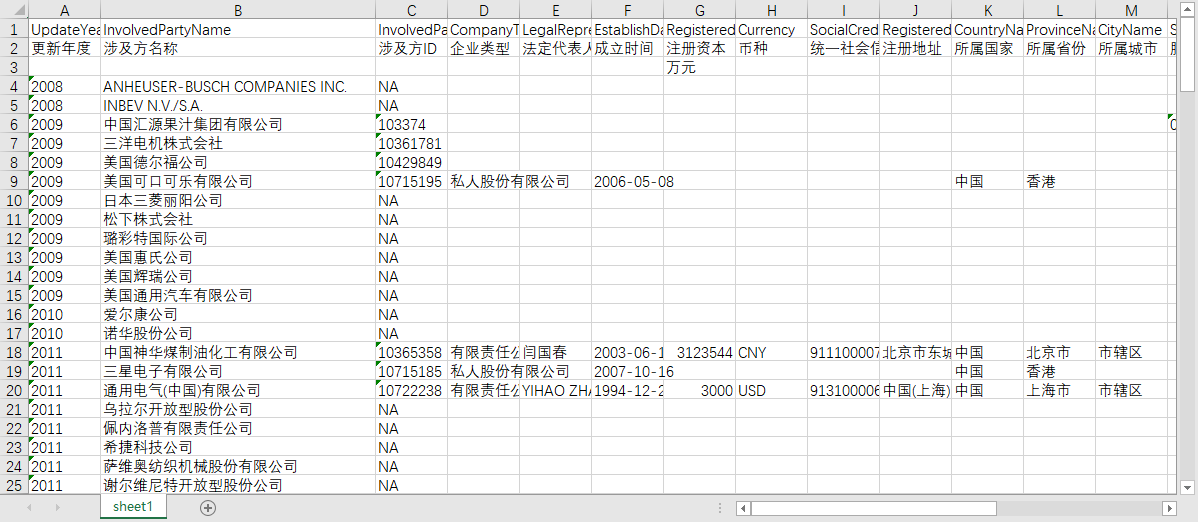Click cell 日本三菱丽阳公司

click(x=238, y=200)
